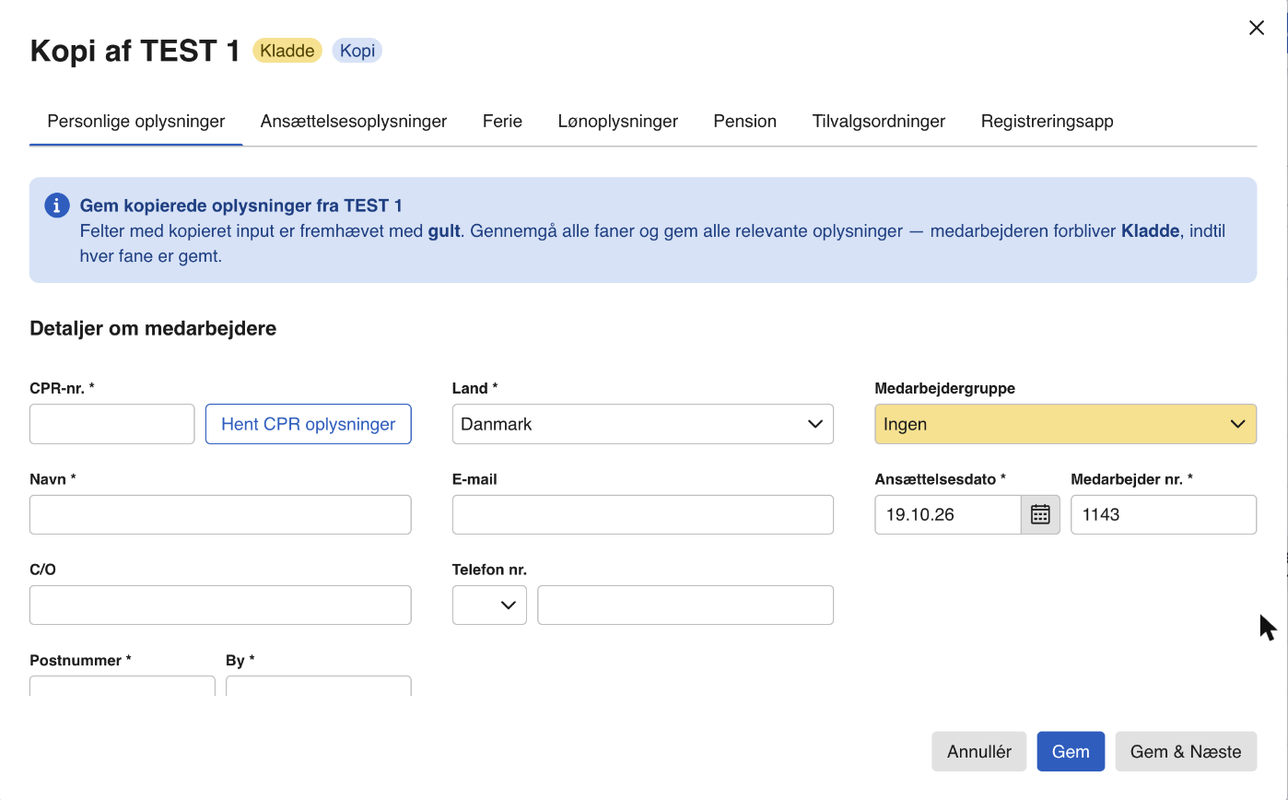
Task: Click the heading Detaljer om medarbejdere
Action: click(153, 328)
